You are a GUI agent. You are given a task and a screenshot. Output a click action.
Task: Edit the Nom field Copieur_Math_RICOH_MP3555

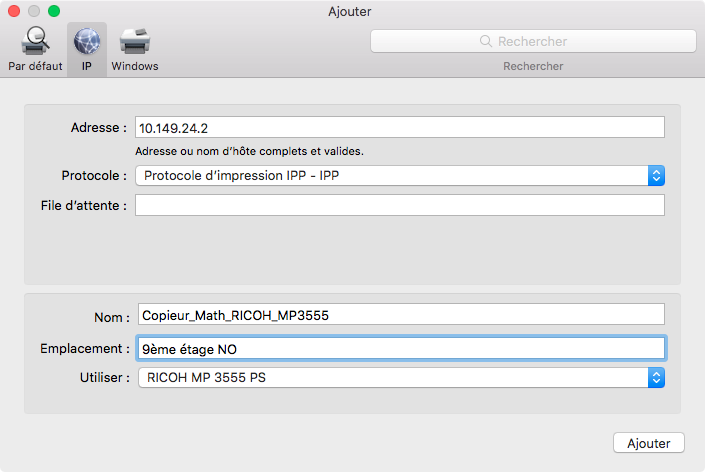click(401, 315)
